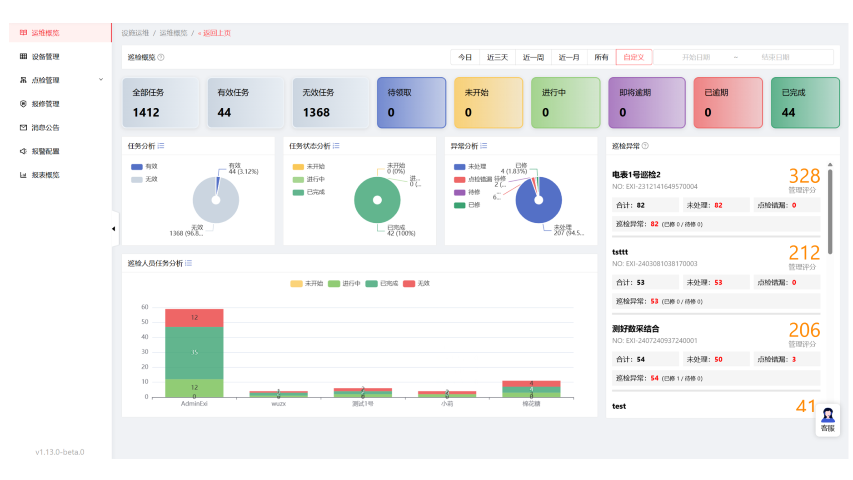Collapse the sidebar with the arrow handle
Image resolution: width=853 pixels, height=480 pixels.
click(x=113, y=228)
